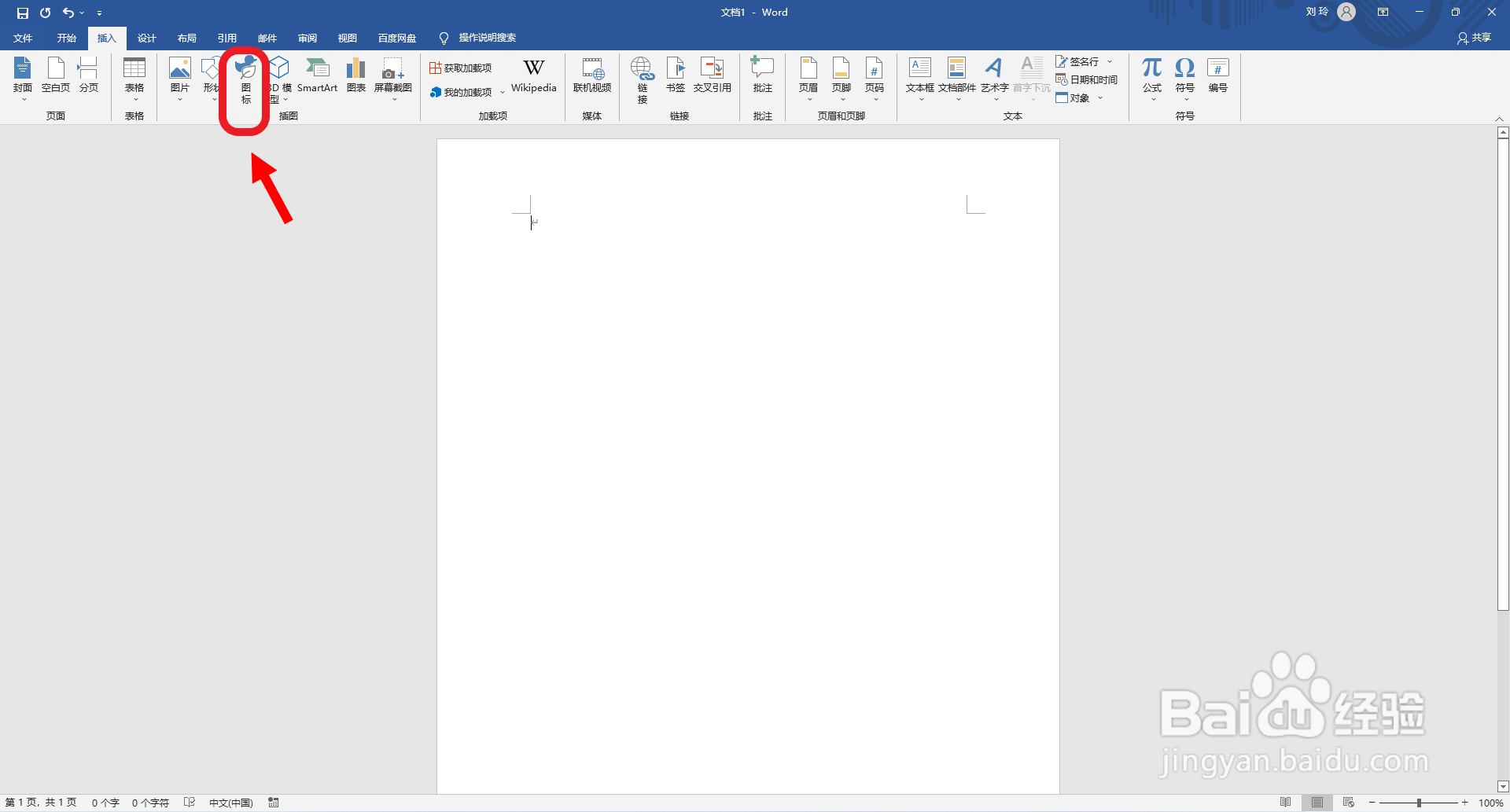Open the File (文件) tab
Image resolution: width=1510 pixels, height=812 pixels.
tap(23, 38)
